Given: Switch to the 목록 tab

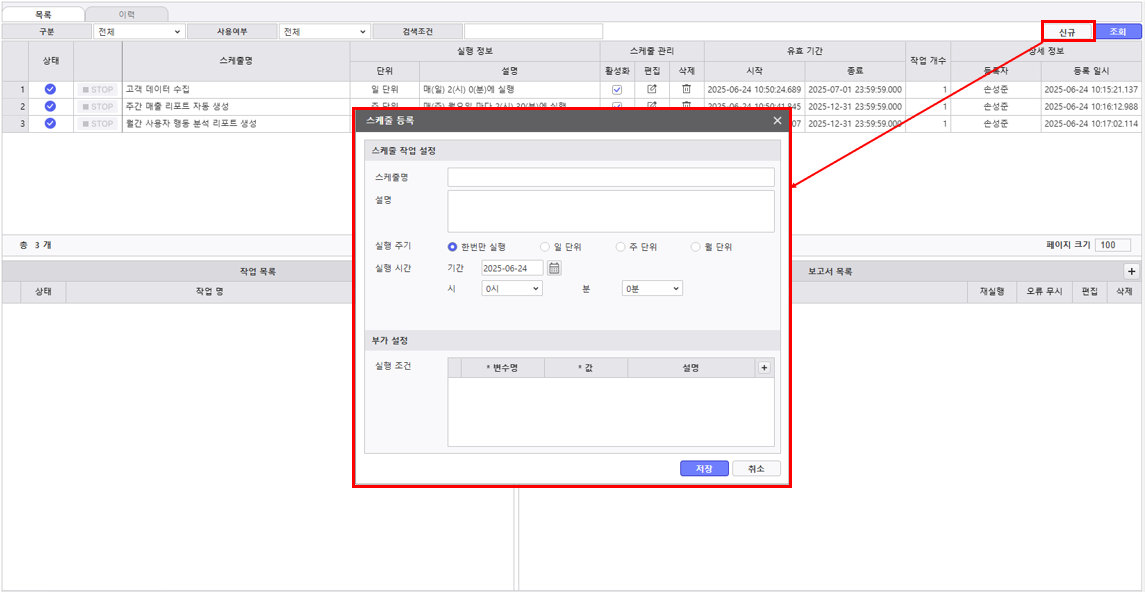Looking at the screenshot, I should click(43, 14).
